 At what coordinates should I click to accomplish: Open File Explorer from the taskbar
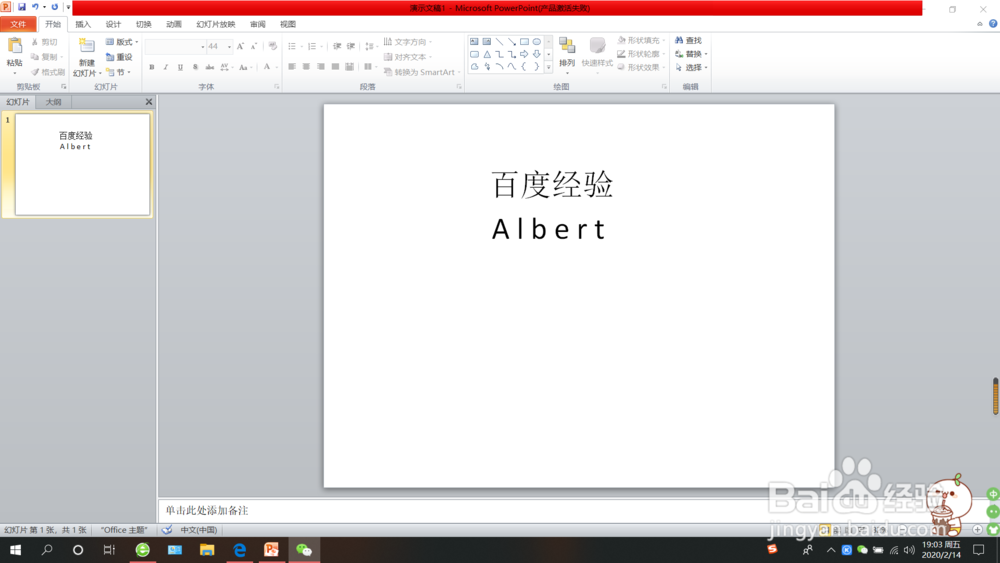[207, 550]
